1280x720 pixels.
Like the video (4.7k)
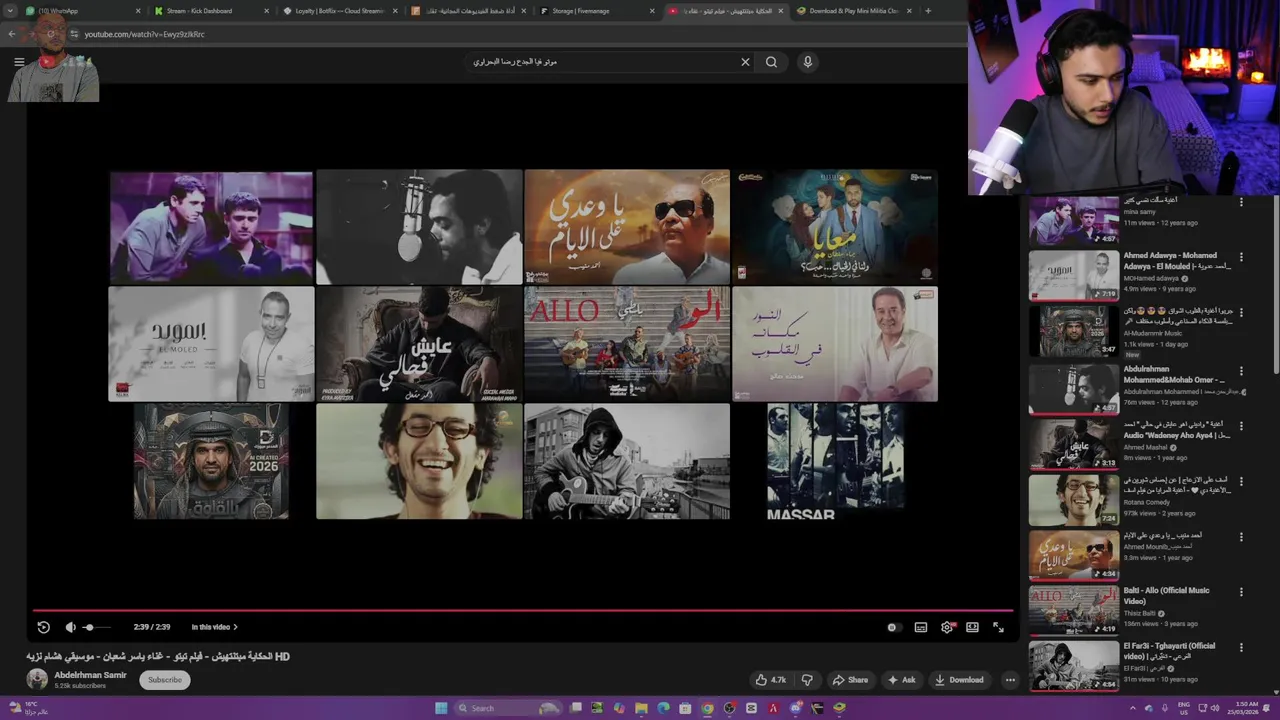pyautogui.click(x=771, y=680)
